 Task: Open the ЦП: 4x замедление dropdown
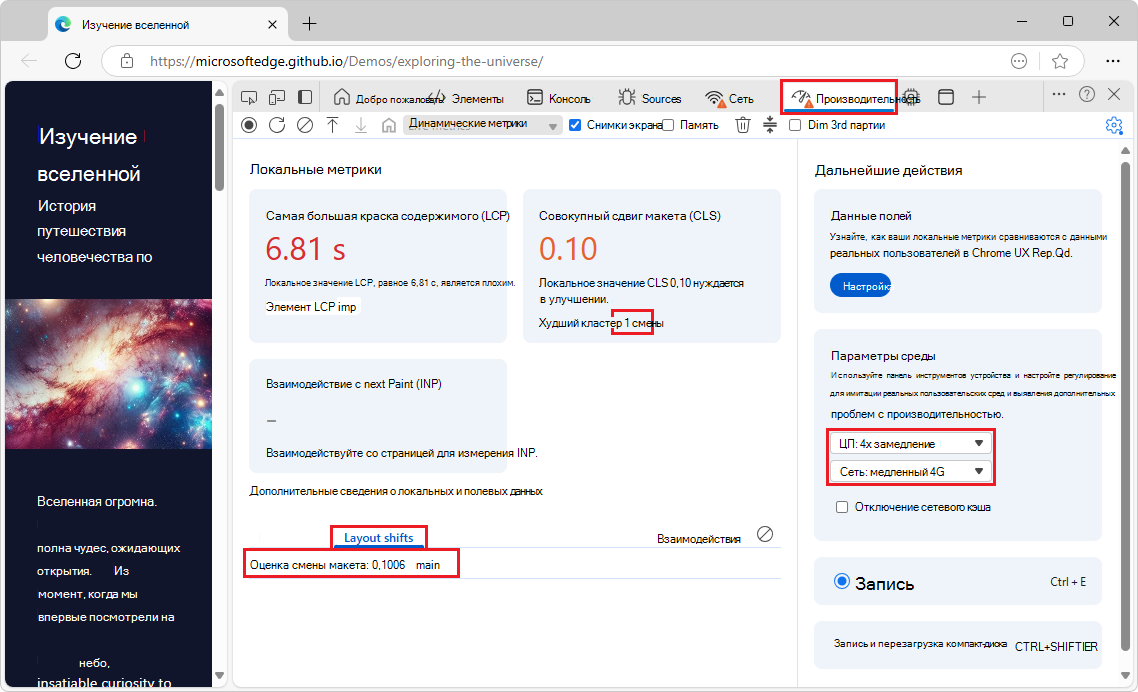point(910,442)
